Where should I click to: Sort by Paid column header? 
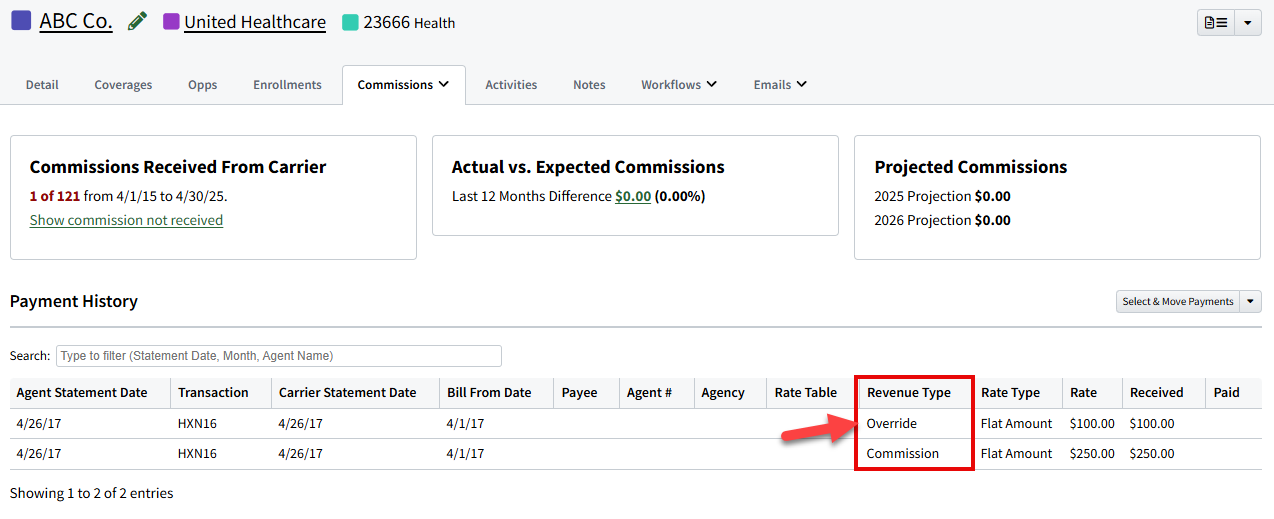(x=1234, y=393)
